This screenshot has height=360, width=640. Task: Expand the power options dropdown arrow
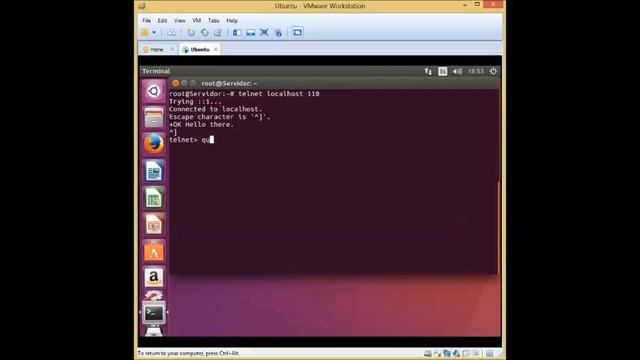pos(154,33)
